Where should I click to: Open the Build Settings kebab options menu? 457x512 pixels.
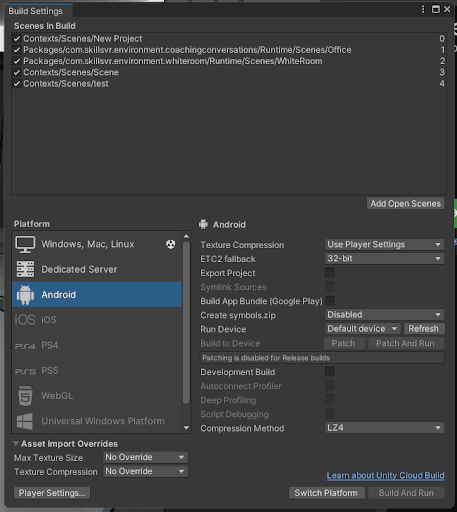pos(423,9)
